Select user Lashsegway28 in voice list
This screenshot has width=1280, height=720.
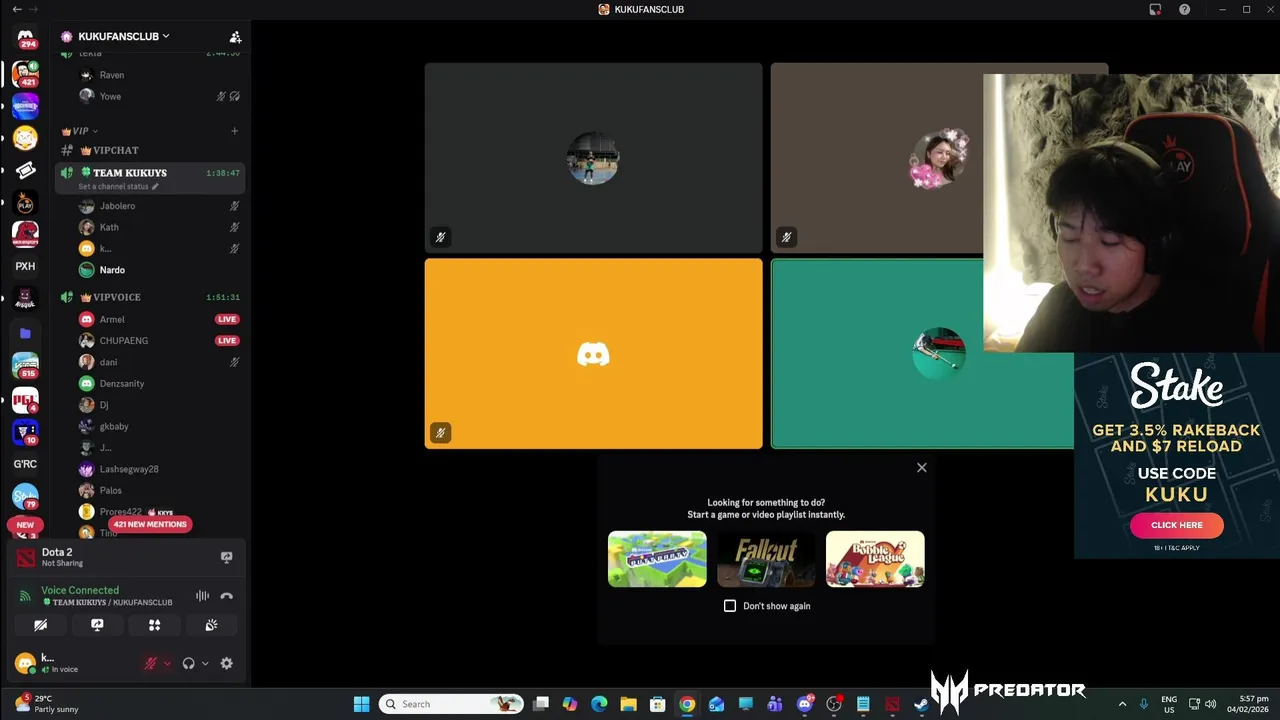(x=160, y=469)
